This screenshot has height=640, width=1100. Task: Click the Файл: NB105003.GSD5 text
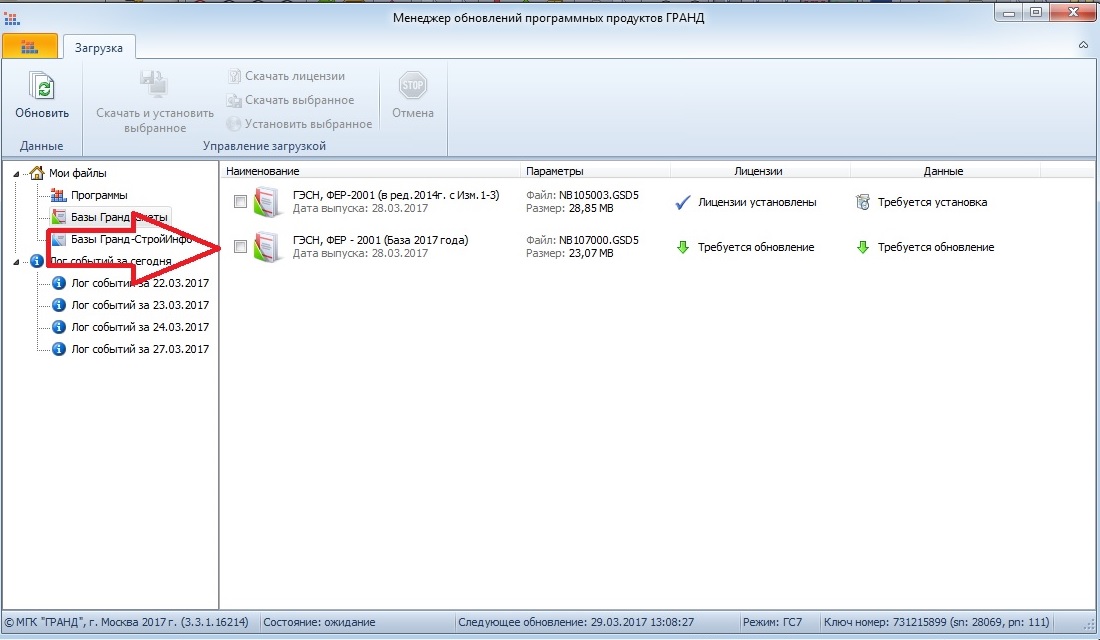[x=582, y=195]
